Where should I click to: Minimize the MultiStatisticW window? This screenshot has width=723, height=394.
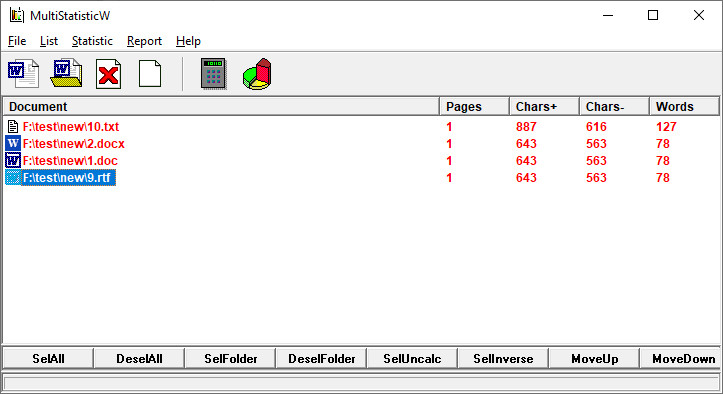(608, 15)
